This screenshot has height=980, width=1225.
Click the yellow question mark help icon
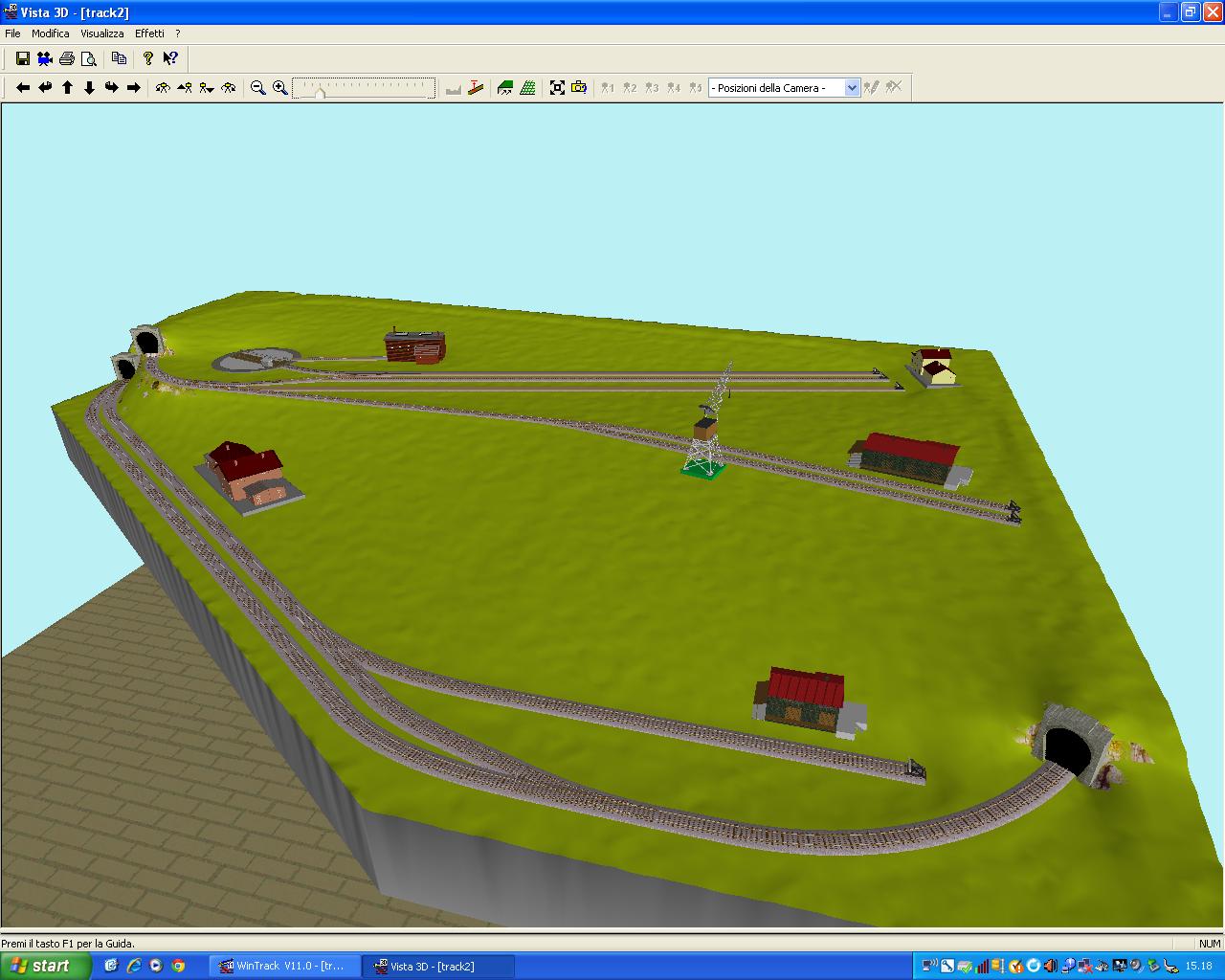[x=148, y=58]
